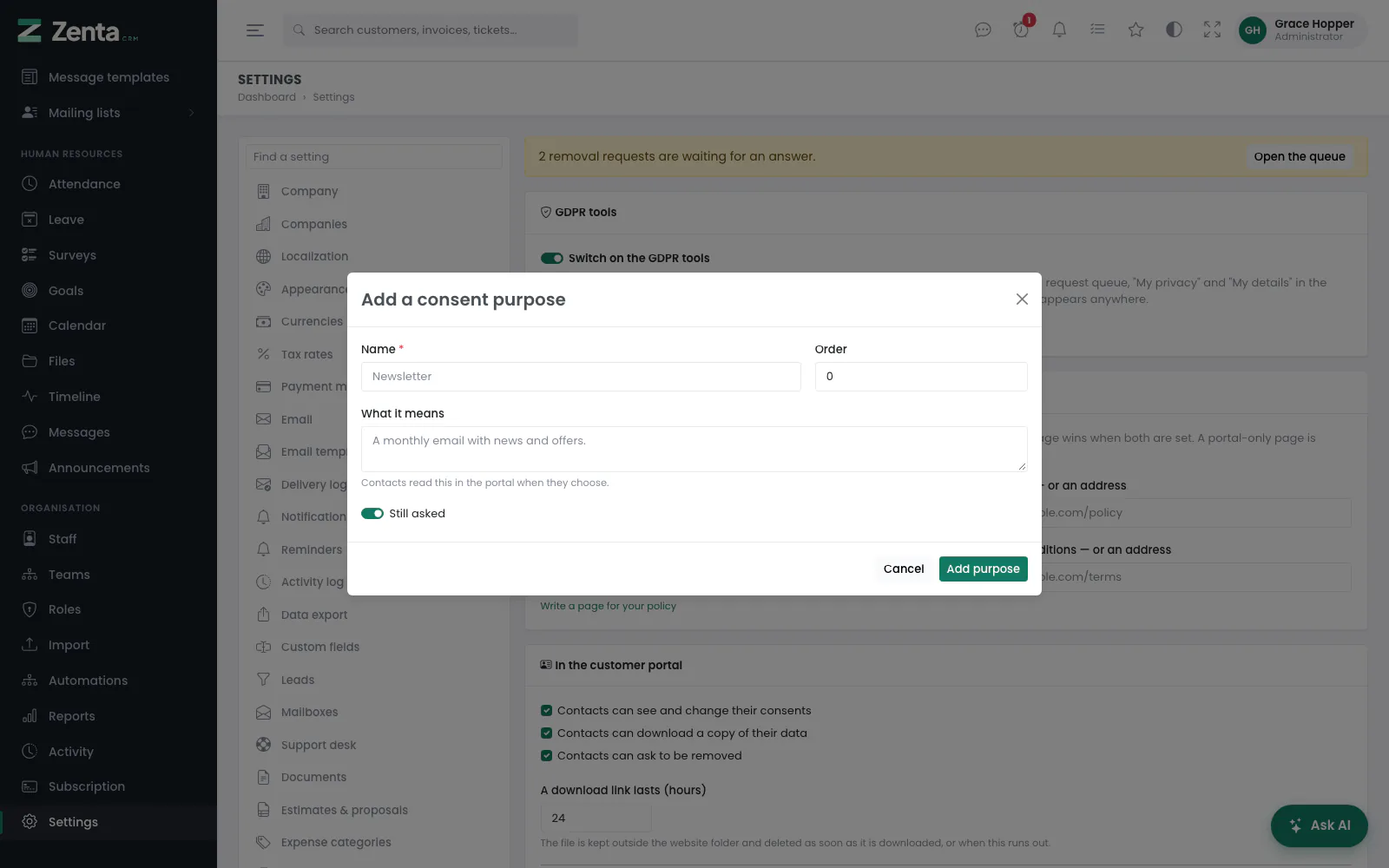Uncheck Contacts can ask to be removed
This screenshot has width=1389, height=868.
click(546, 756)
